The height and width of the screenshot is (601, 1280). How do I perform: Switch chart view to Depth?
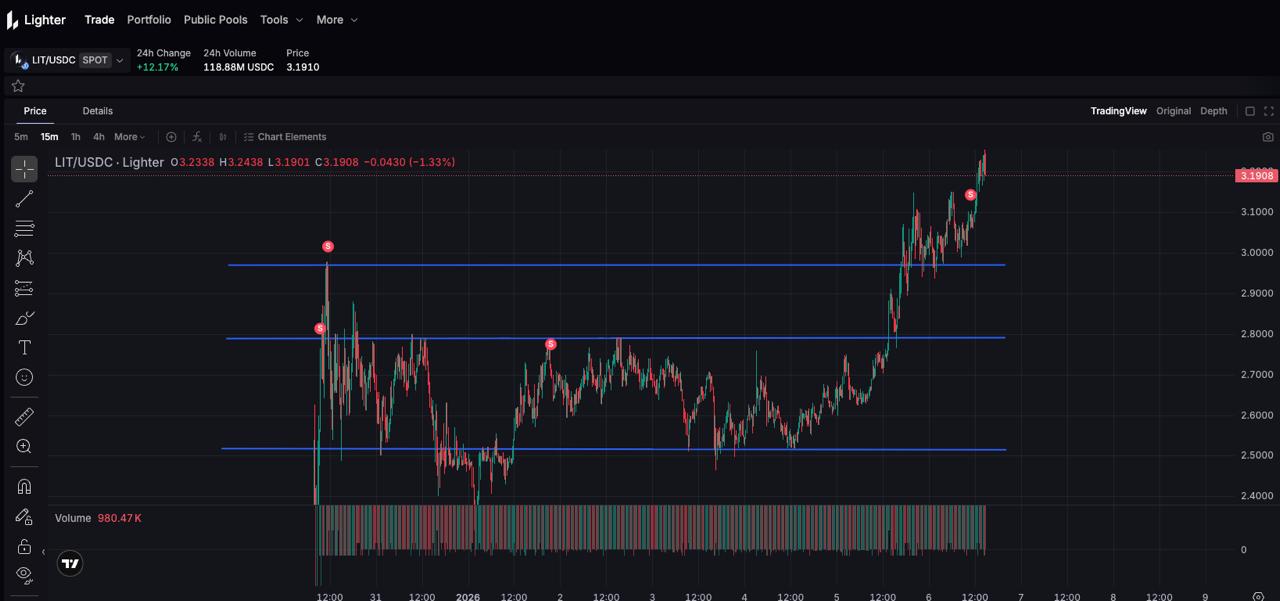[x=1213, y=111]
